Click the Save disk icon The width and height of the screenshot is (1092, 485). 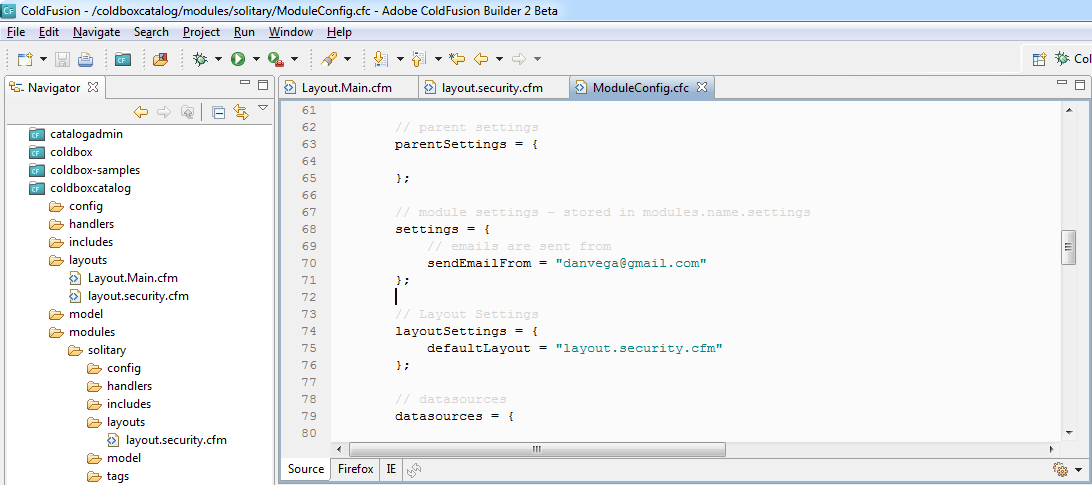pos(63,60)
